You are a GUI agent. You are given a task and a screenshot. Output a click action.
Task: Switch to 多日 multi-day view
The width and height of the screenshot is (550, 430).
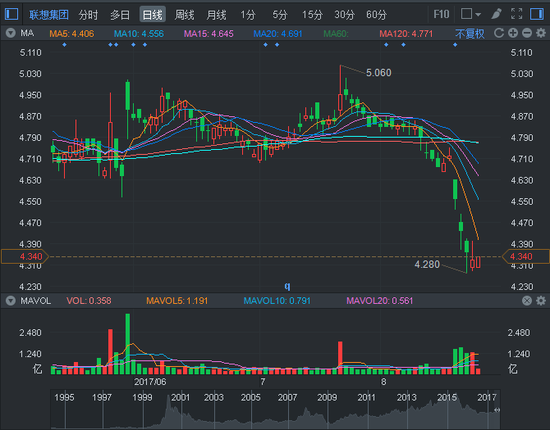point(120,15)
